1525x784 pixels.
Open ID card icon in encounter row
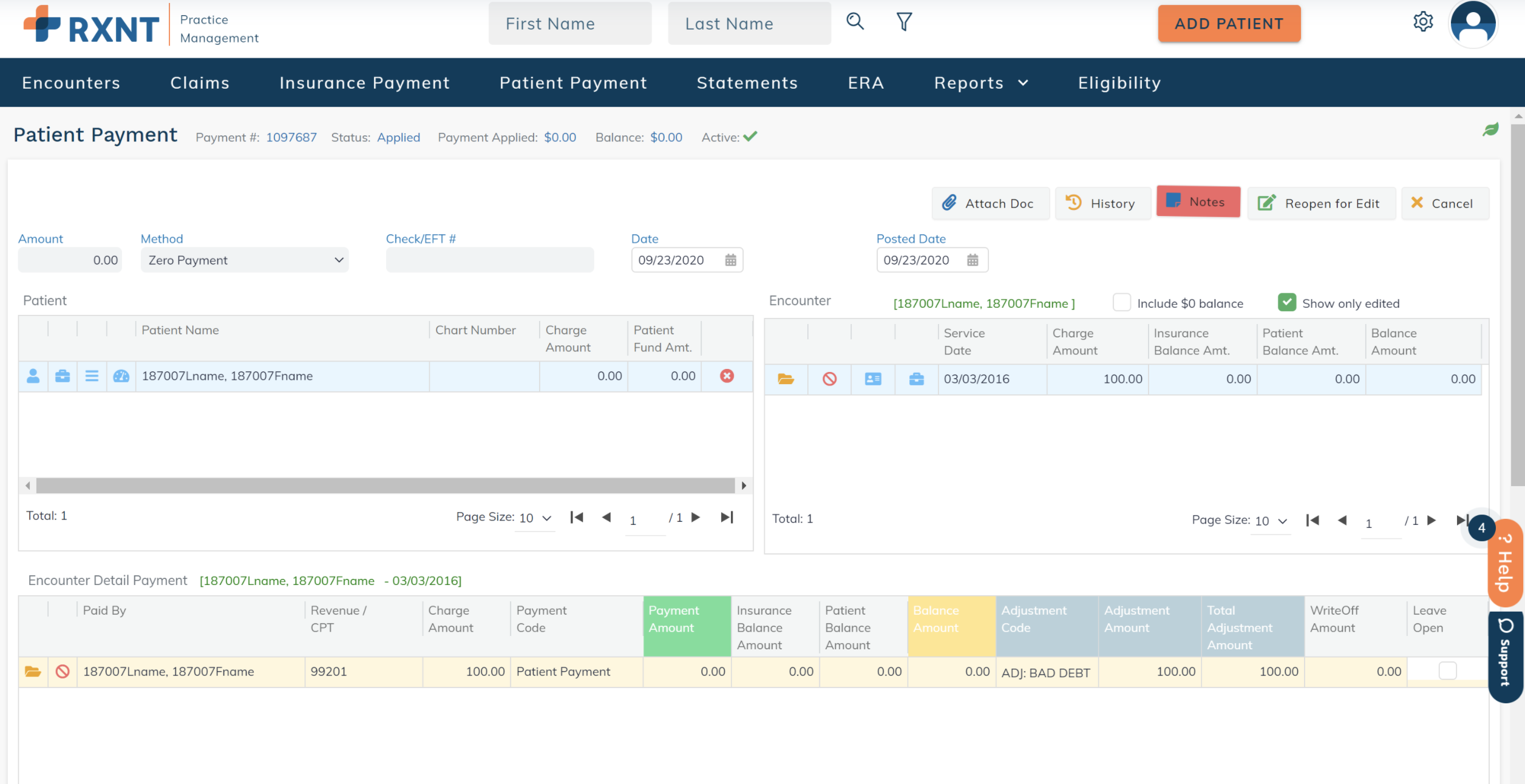coord(873,379)
